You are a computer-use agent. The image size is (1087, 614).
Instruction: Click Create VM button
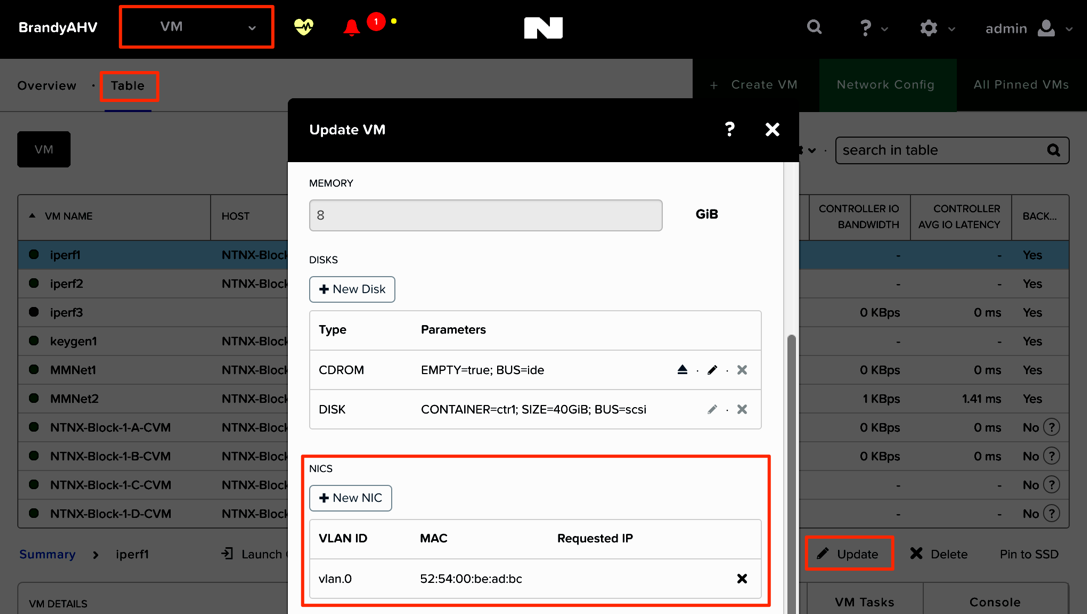pyautogui.click(x=754, y=85)
